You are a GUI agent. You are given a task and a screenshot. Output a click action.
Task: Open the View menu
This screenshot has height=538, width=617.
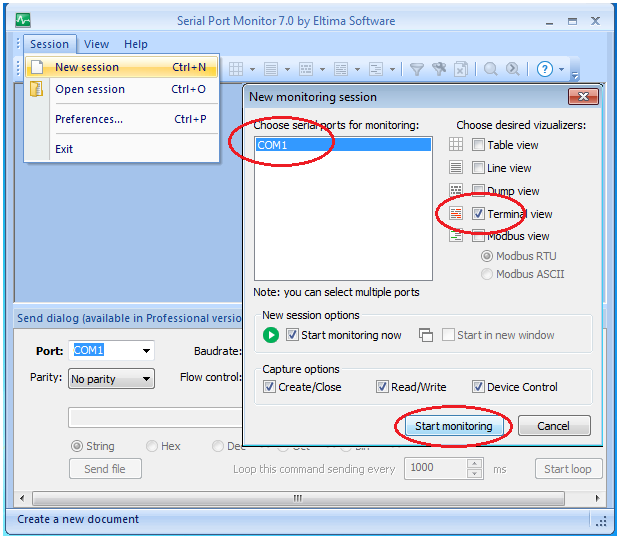click(x=96, y=44)
